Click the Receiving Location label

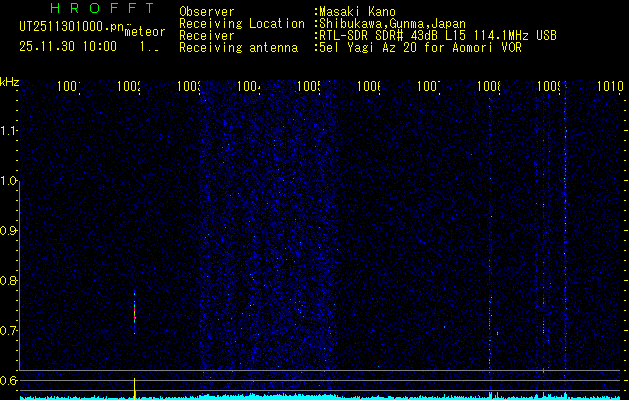[x=242, y=24]
